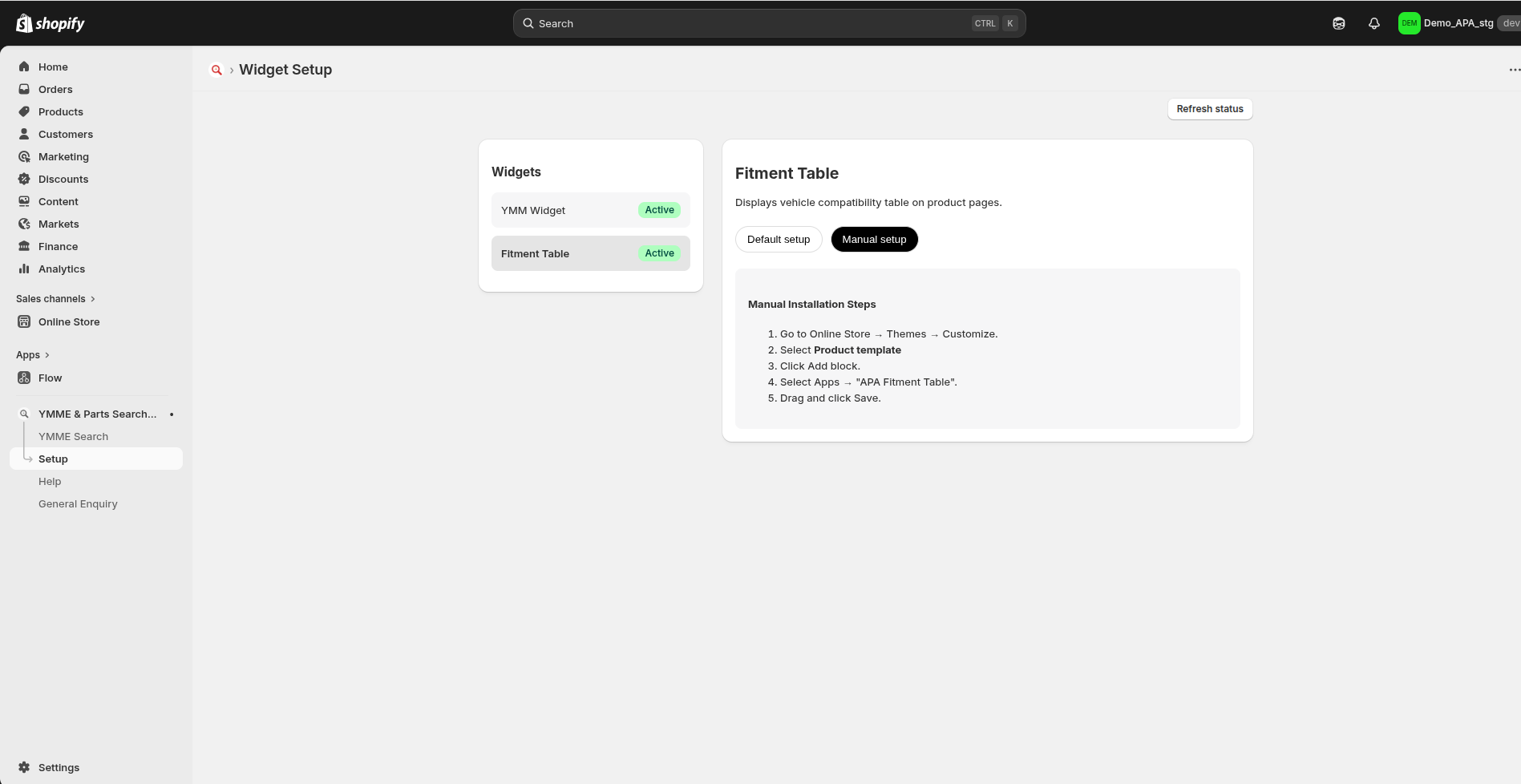Switch to Default setup
1521x784 pixels.
[x=779, y=239]
